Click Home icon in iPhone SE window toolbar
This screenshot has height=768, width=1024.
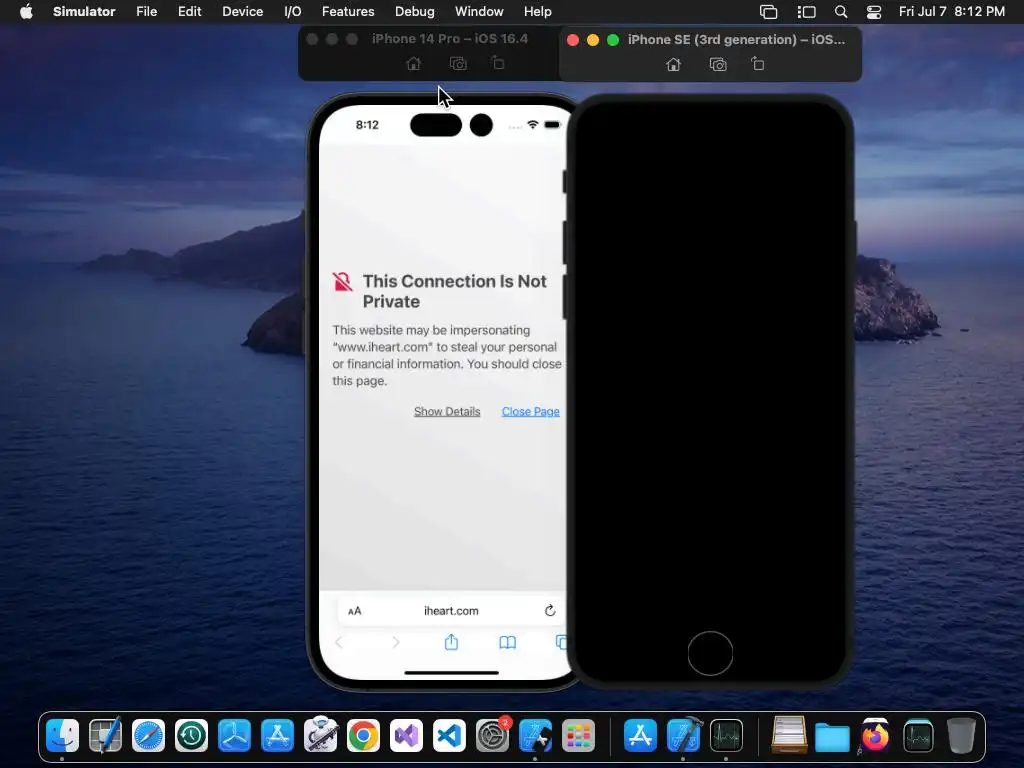point(673,64)
